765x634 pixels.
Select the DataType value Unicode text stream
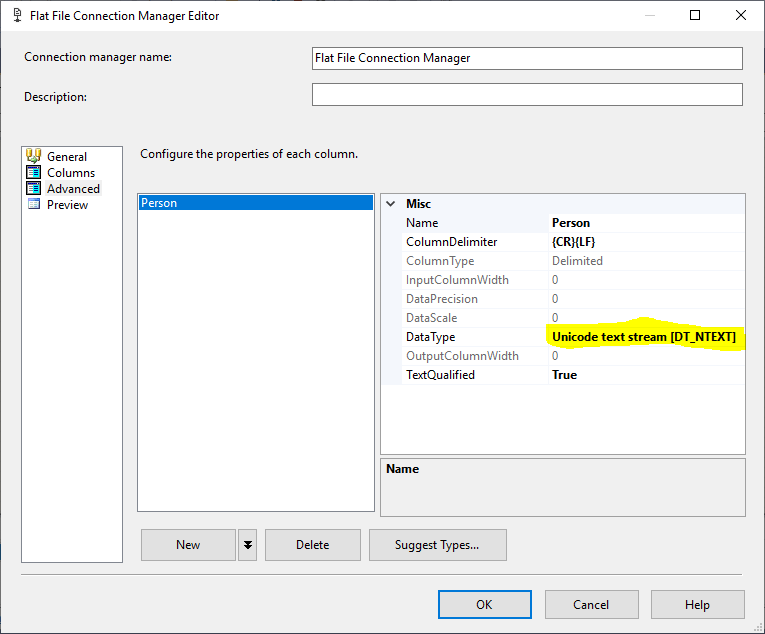(644, 337)
